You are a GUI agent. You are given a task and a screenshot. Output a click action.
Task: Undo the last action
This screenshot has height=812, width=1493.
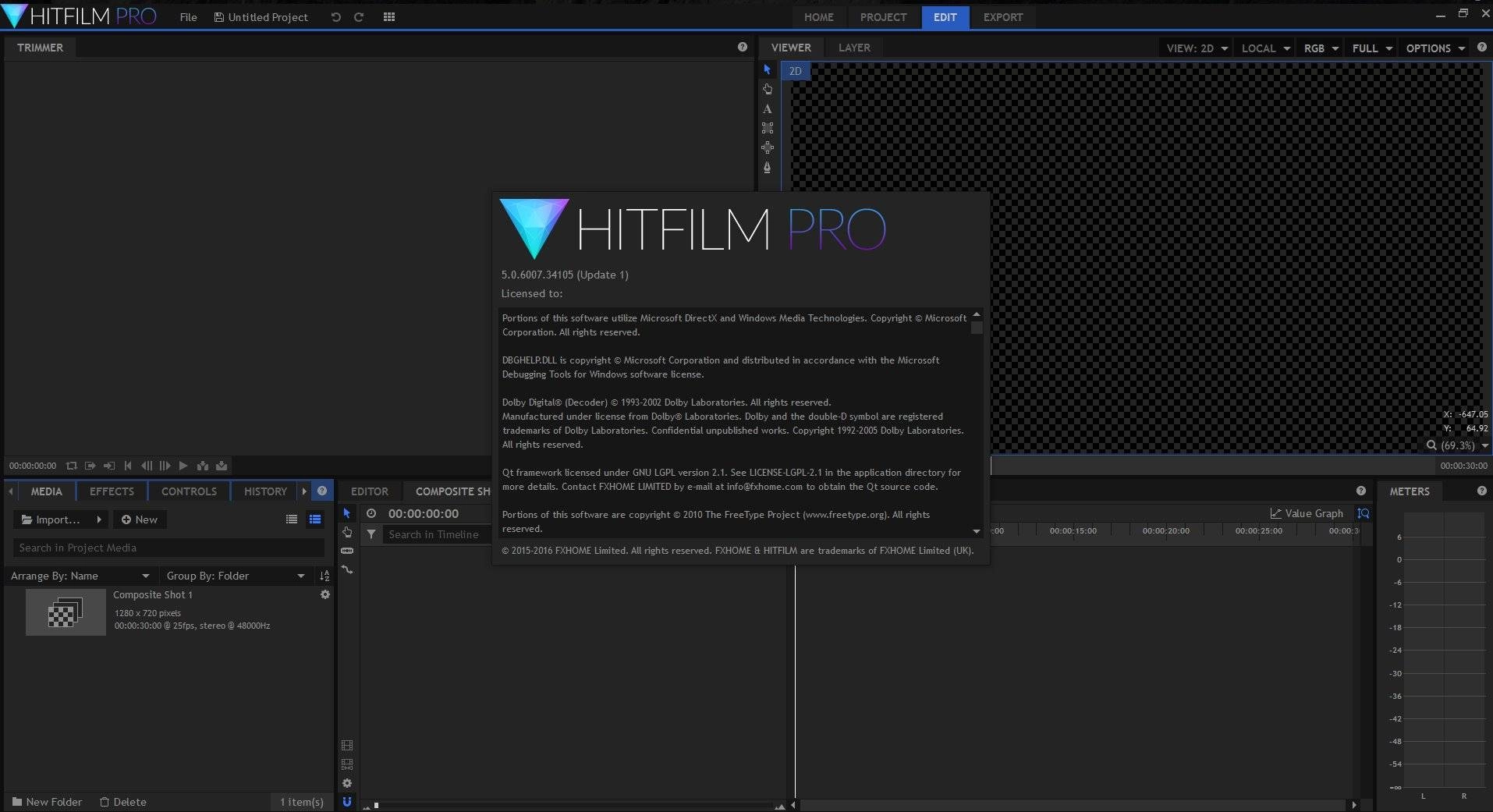point(336,17)
